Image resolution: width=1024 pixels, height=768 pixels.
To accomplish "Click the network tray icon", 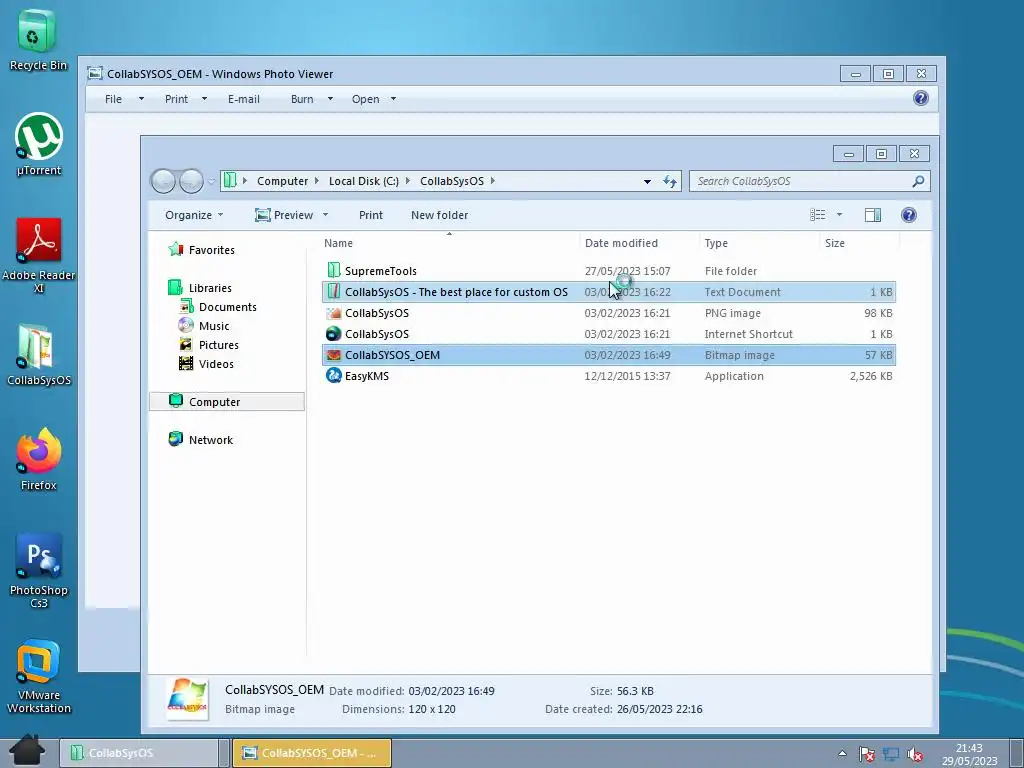I will point(891,754).
